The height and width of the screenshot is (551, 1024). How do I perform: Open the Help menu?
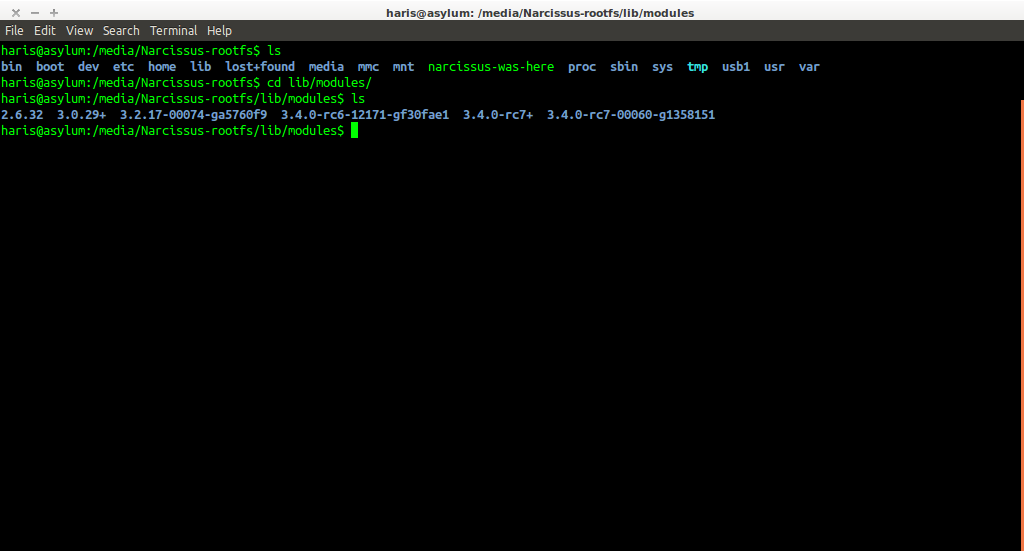[219, 31]
